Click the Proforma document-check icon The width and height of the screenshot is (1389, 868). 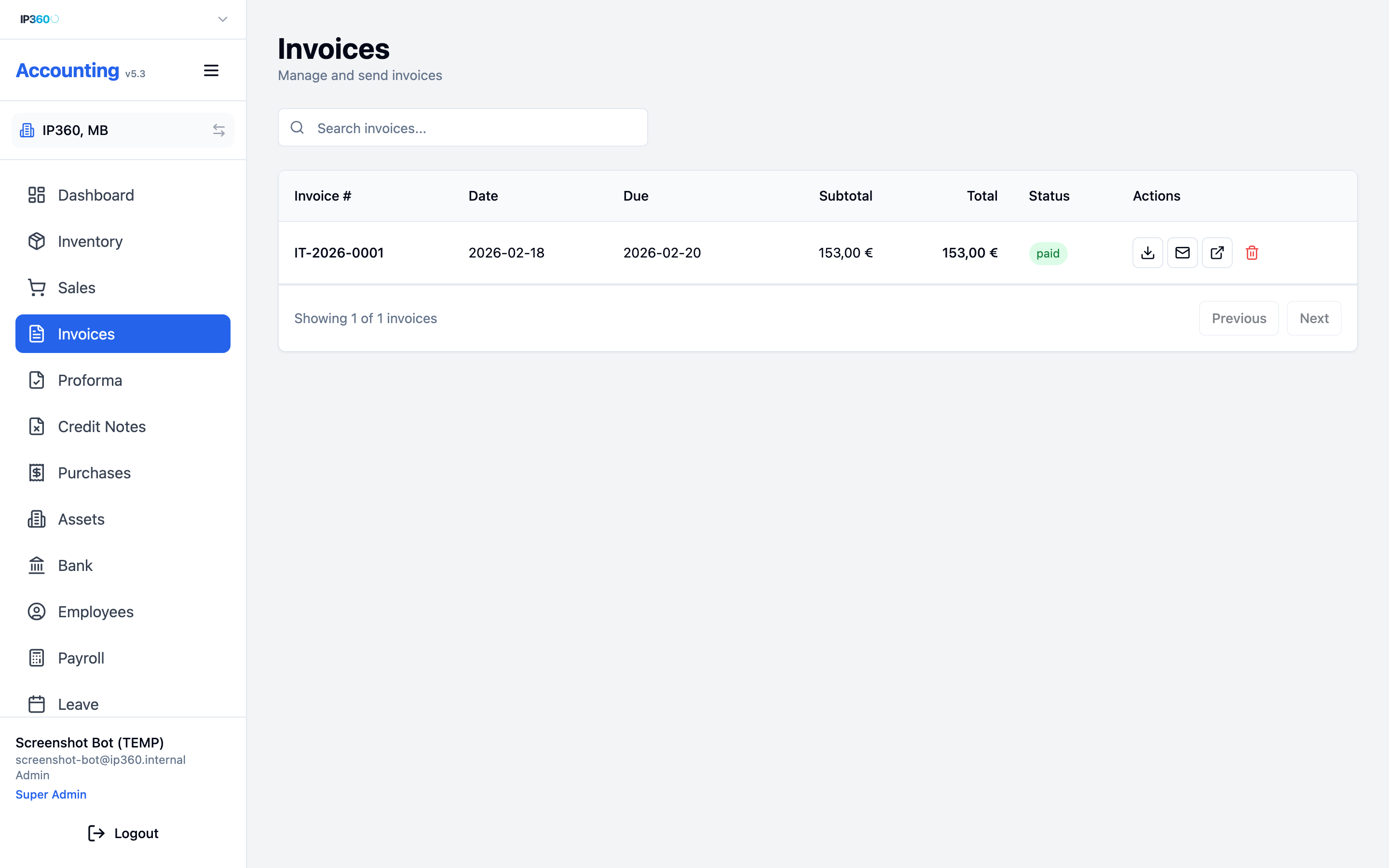tap(37, 380)
